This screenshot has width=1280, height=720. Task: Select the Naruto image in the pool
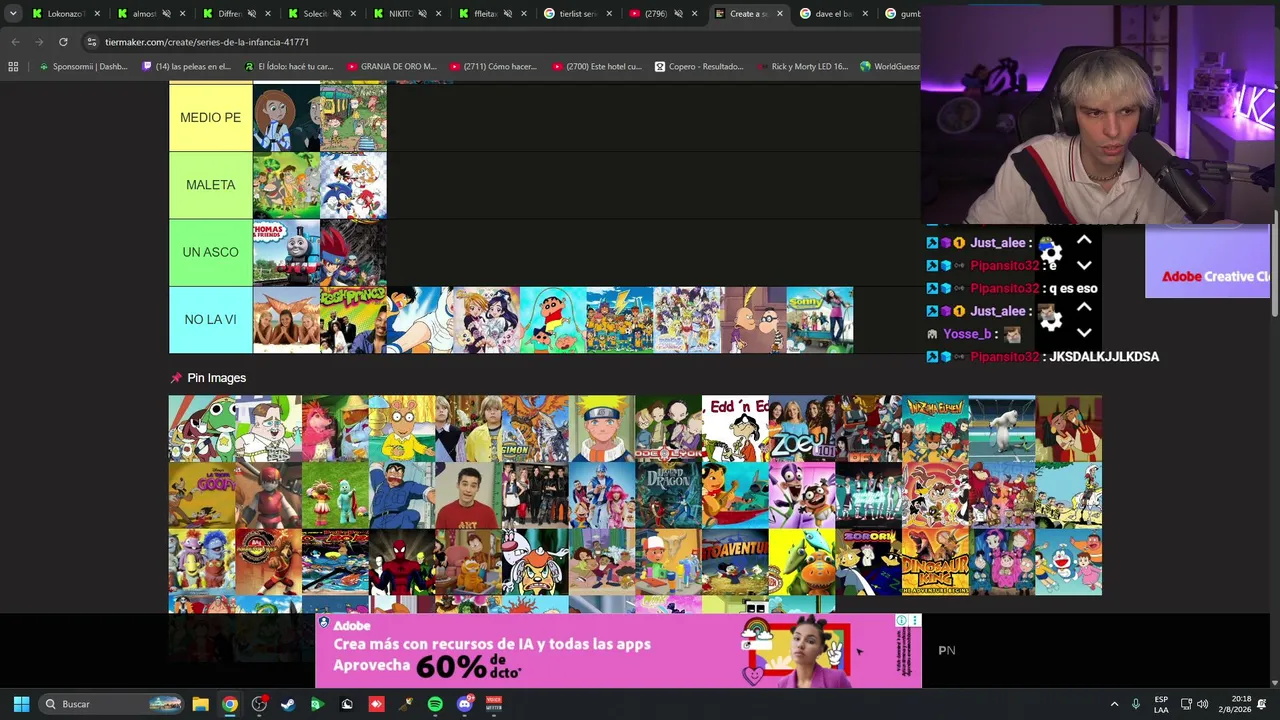(602, 428)
